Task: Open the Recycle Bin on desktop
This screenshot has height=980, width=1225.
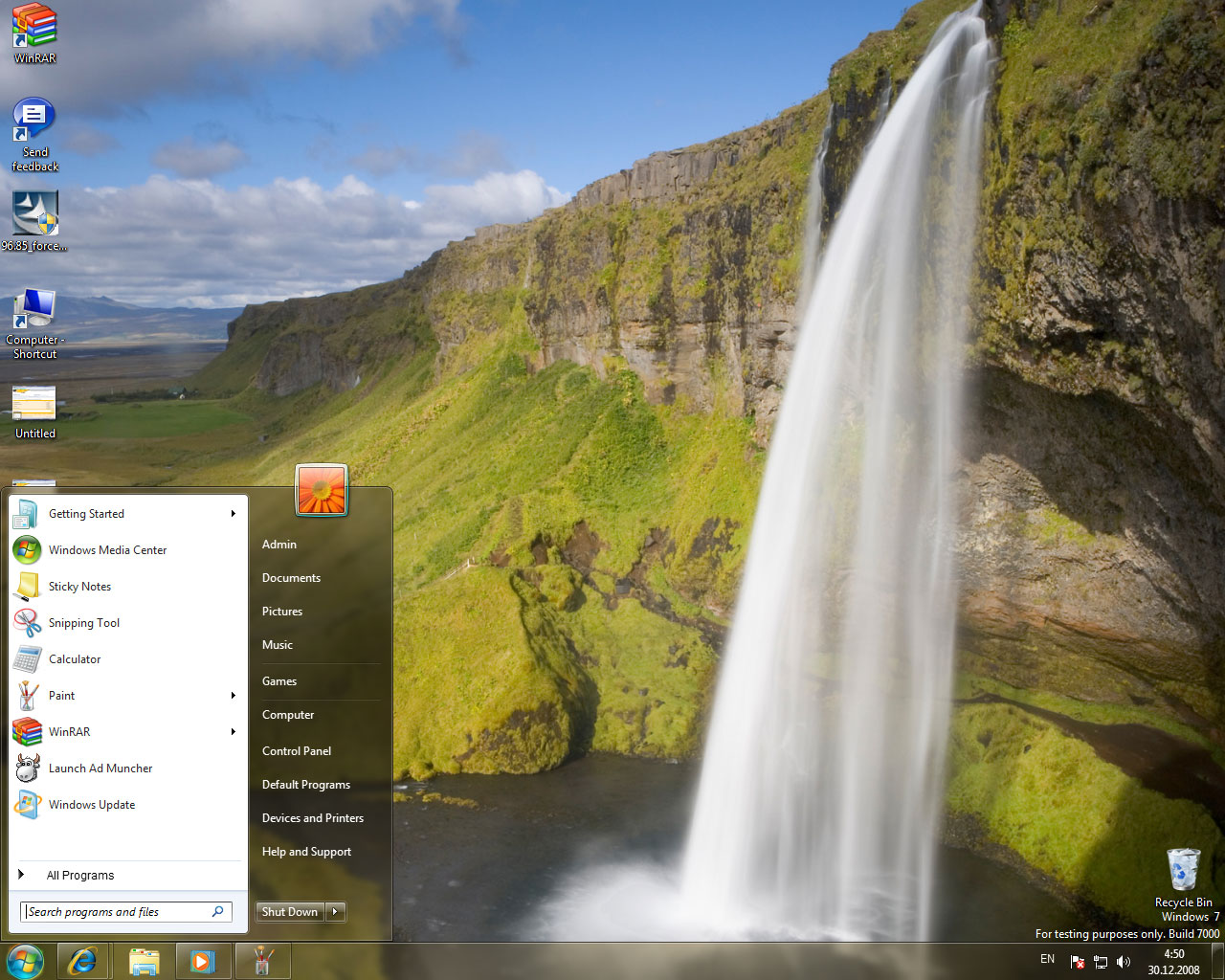Action: pos(1183,870)
